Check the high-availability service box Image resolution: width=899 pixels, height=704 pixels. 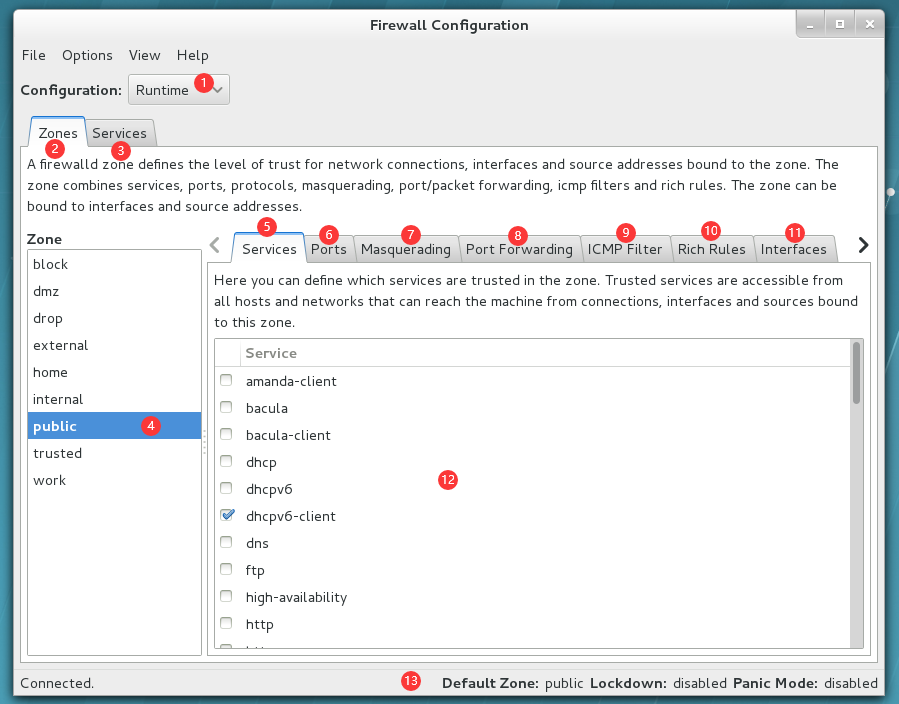226,596
